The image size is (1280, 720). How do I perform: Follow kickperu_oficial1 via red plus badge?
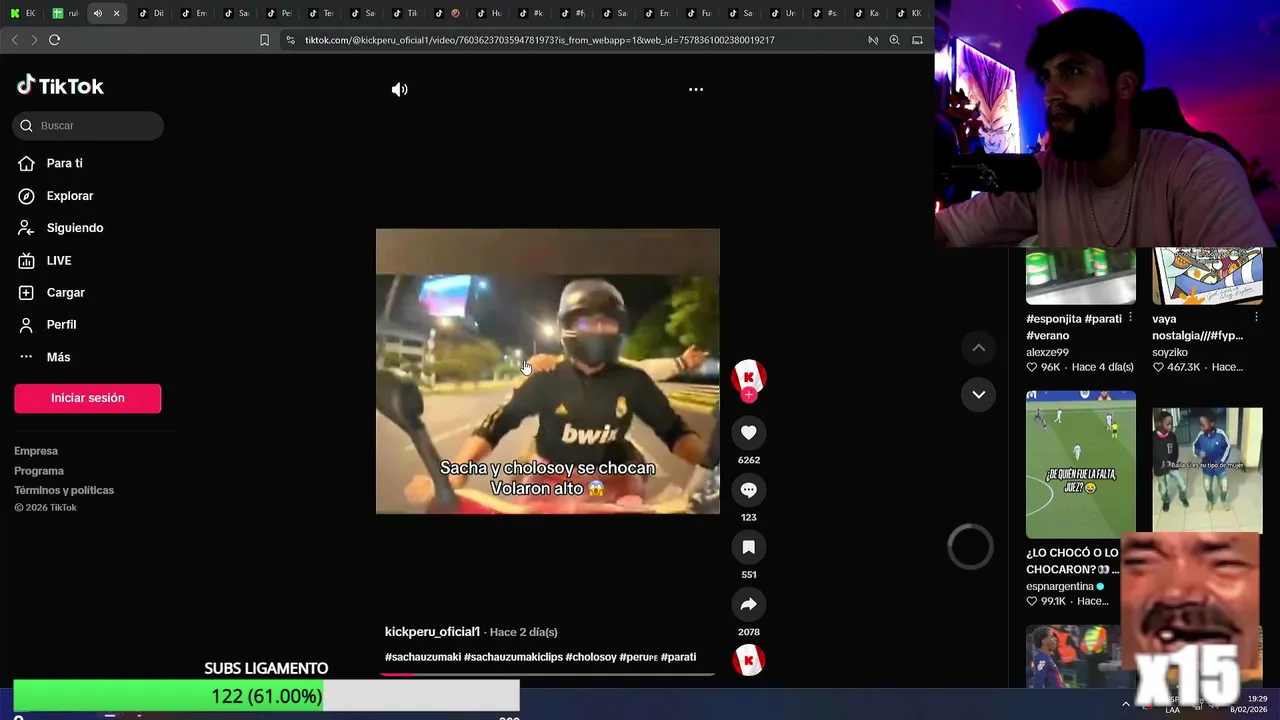pos(749,395)
